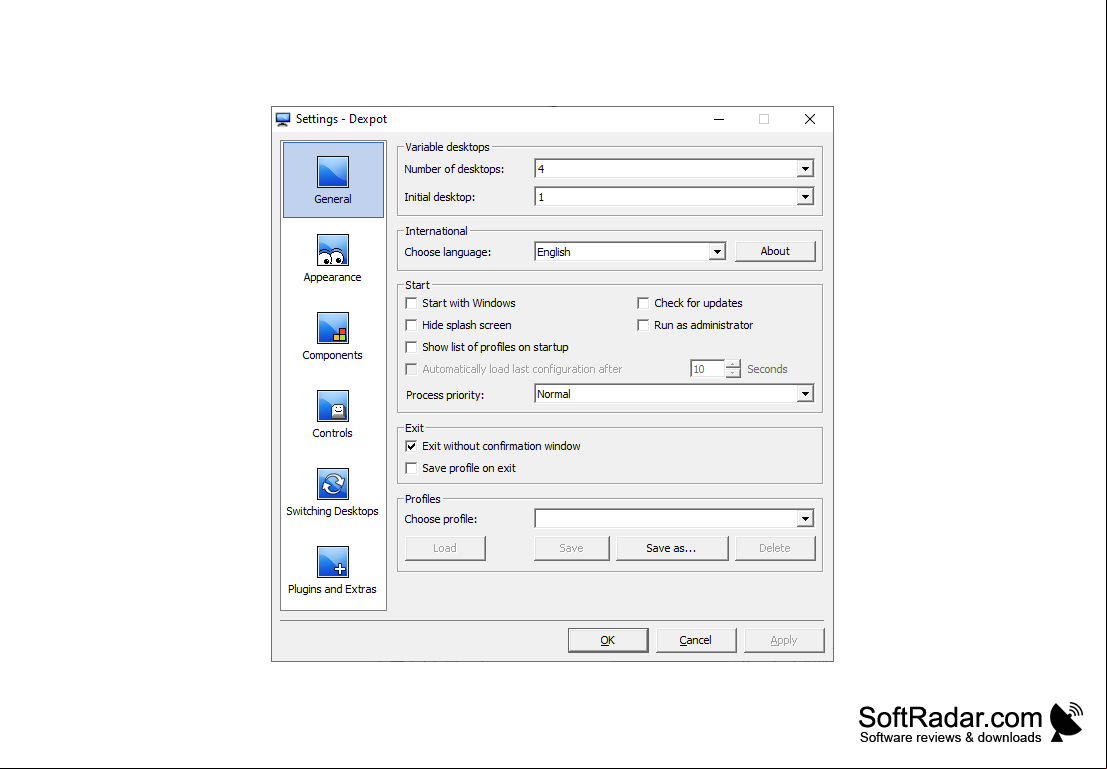Open the Process priority dropdown
Screen dimensions: 1107x769
(805, 394)
